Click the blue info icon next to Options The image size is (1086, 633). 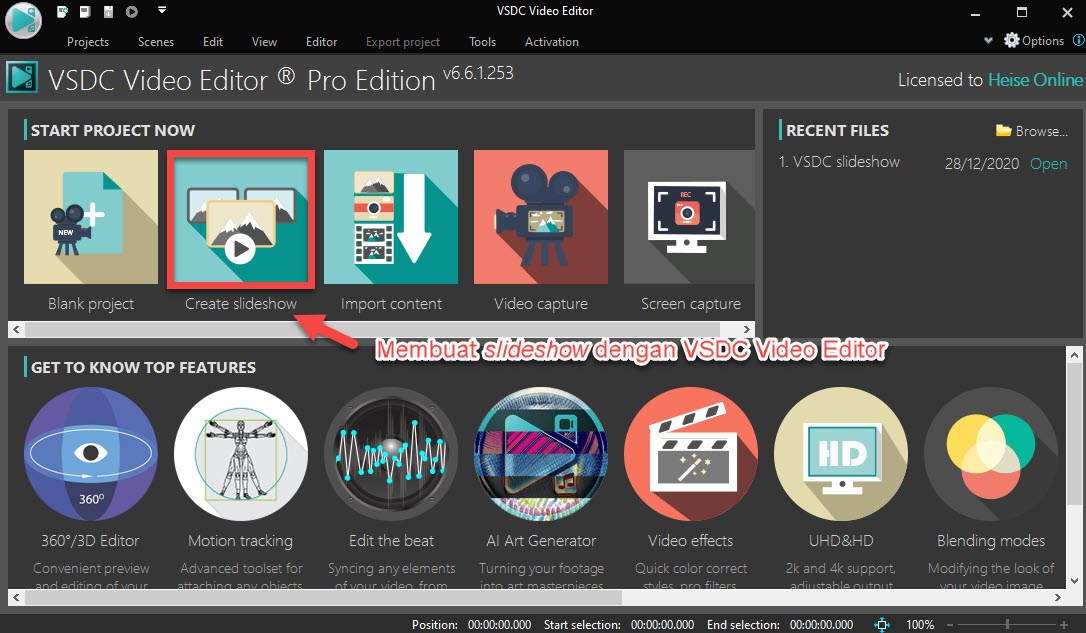point(1078,40)
